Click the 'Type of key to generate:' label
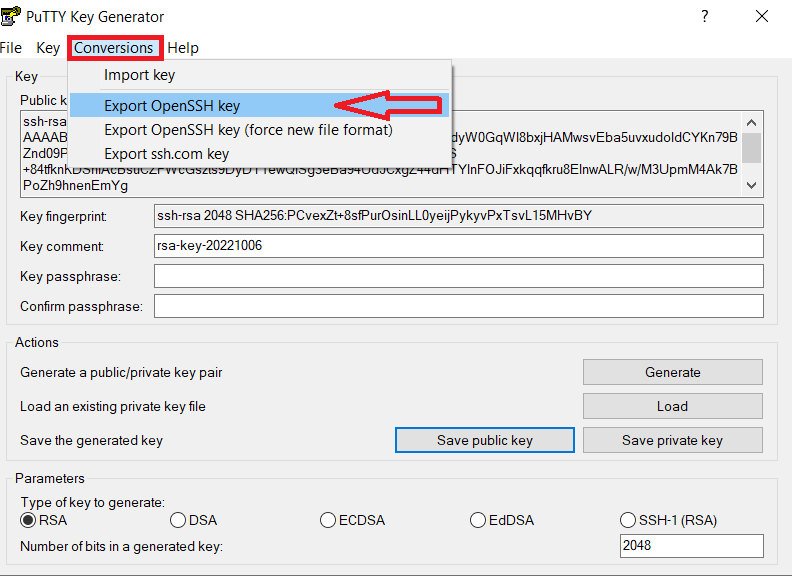The width and height of the screenshot is (792, 576). tap(92, 502)
